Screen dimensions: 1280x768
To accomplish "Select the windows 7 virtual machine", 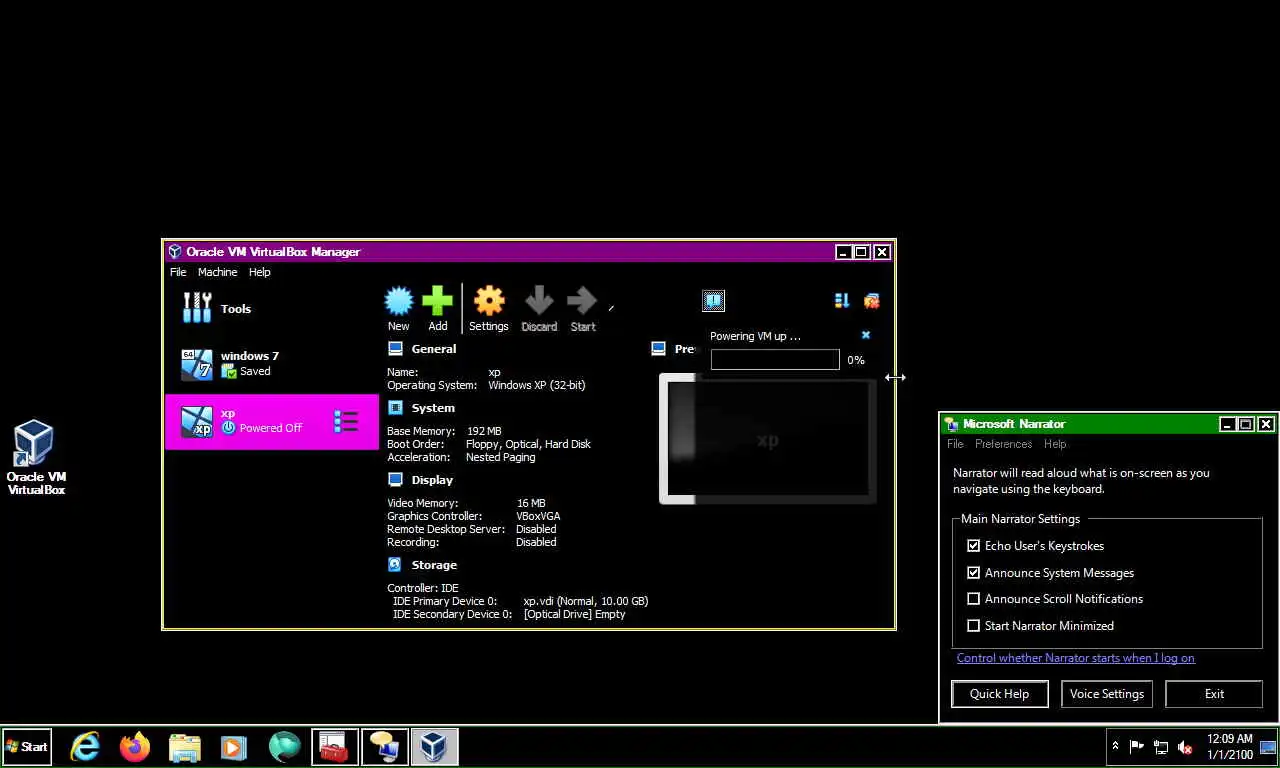I will (x=272, y=364).
